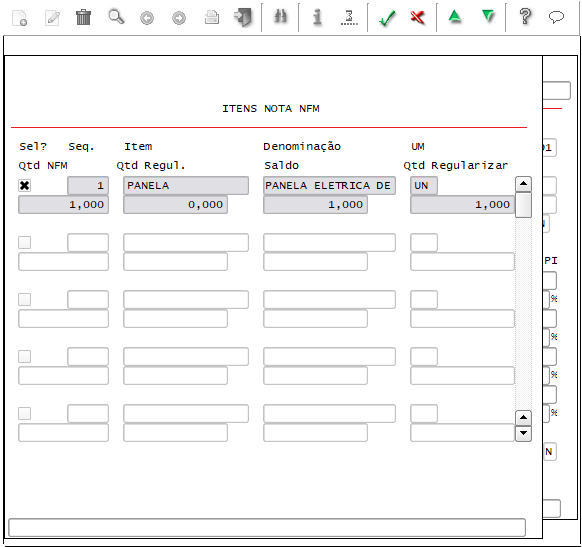Click the printer icon in toolbar

212,17
